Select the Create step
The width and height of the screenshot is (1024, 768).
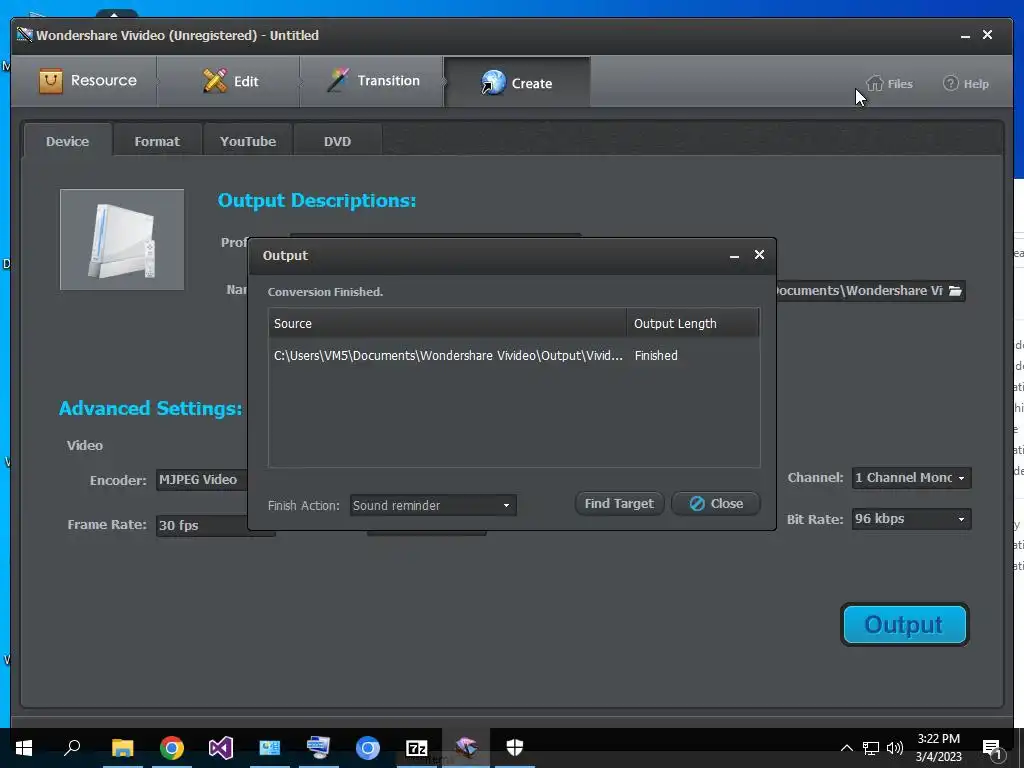[517, 83]
